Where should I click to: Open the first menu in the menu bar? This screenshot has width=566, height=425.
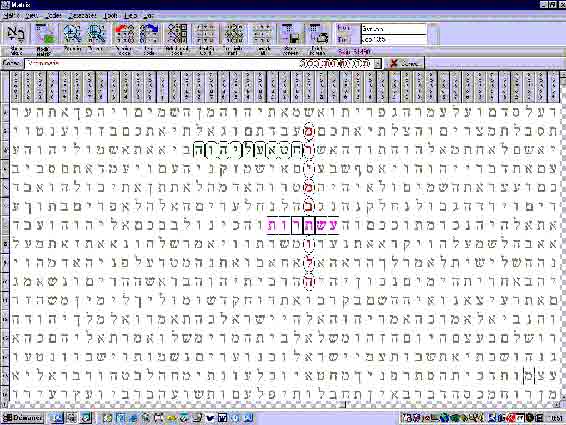coord(11,16)
